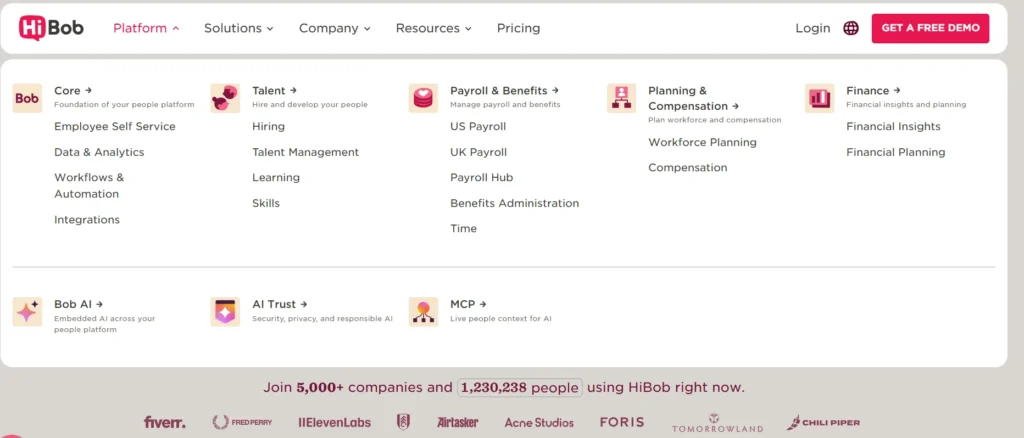Open the Resources dropdown menu
This screenshot has height=438, width=1024.
[x=434, y=28]
